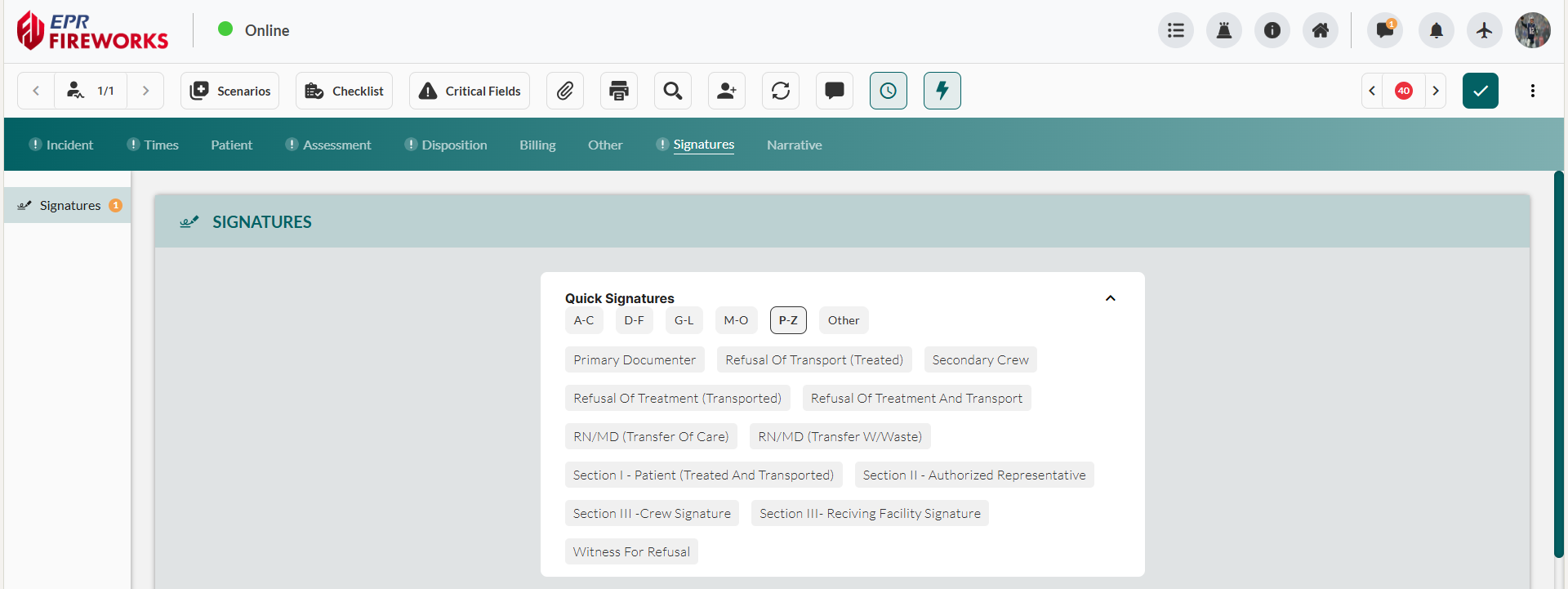
Task: Go to next validation issue arrow
Action: point(1436,91)
